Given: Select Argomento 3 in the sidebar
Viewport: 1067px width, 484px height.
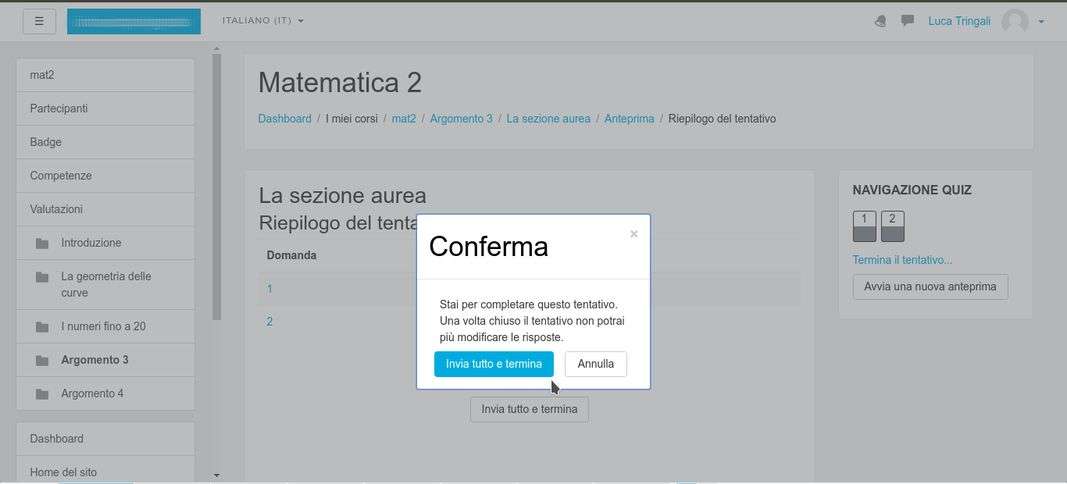Looking at the screenshot, I should (105, 360).
